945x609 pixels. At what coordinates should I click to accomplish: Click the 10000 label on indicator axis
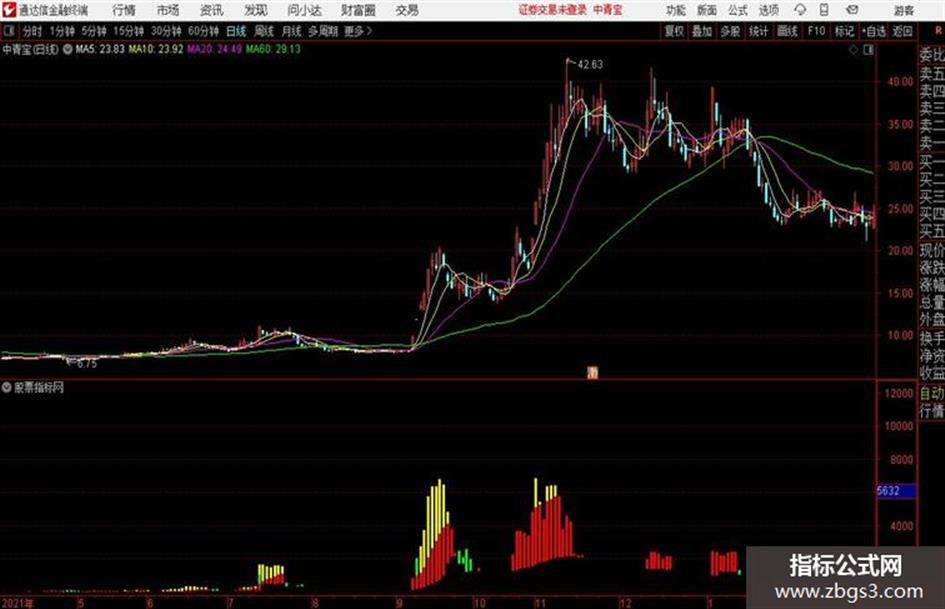899,426
